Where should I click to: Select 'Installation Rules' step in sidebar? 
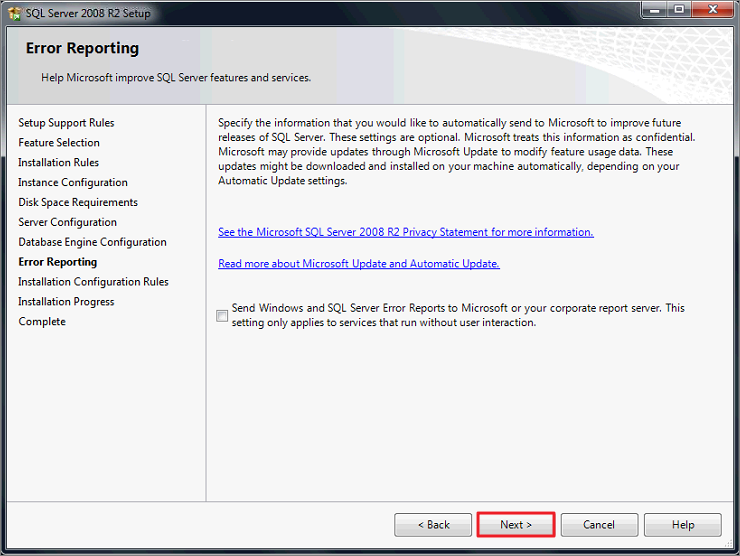[x=59, y=162]
